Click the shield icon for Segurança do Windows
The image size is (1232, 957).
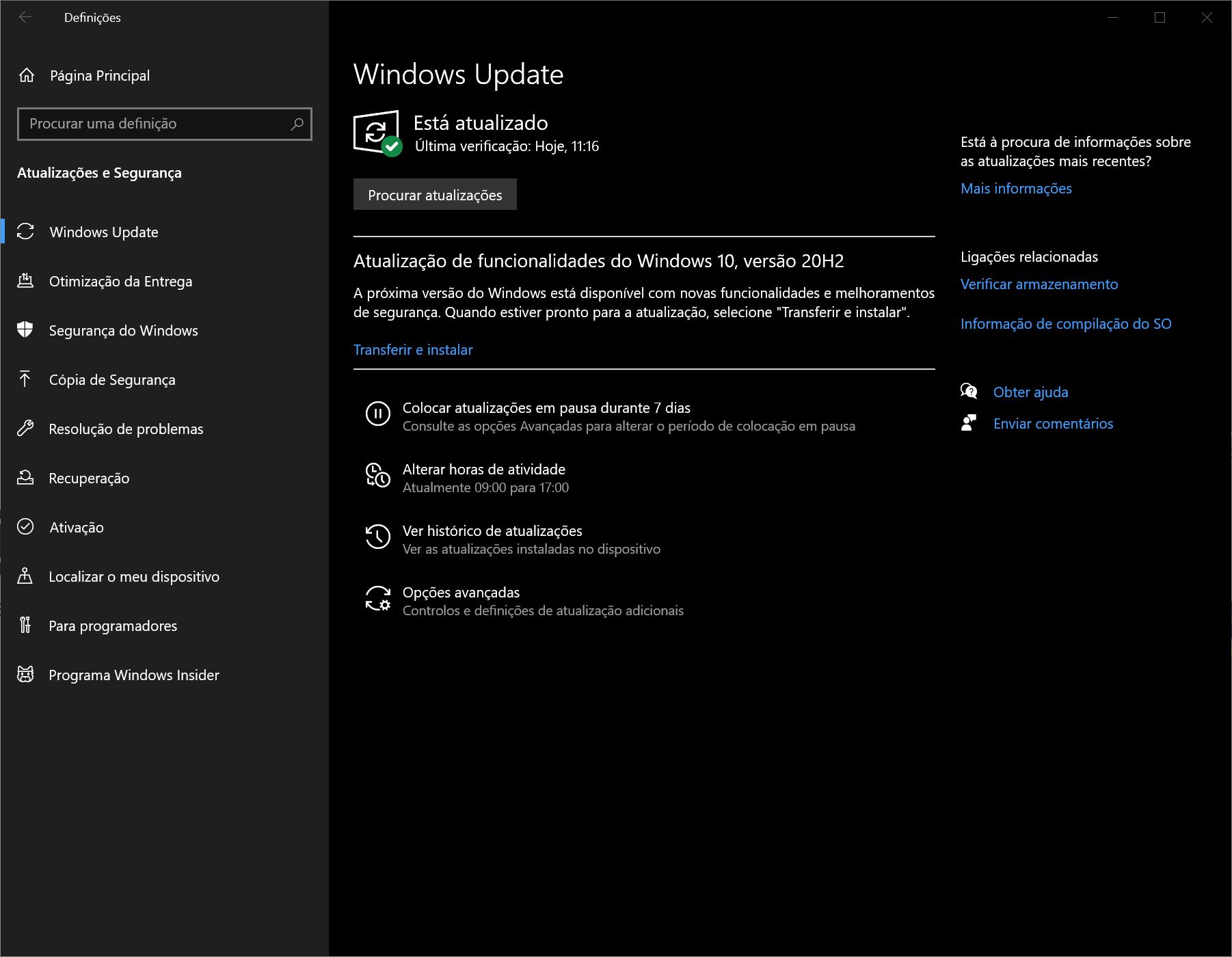[25, 330]
